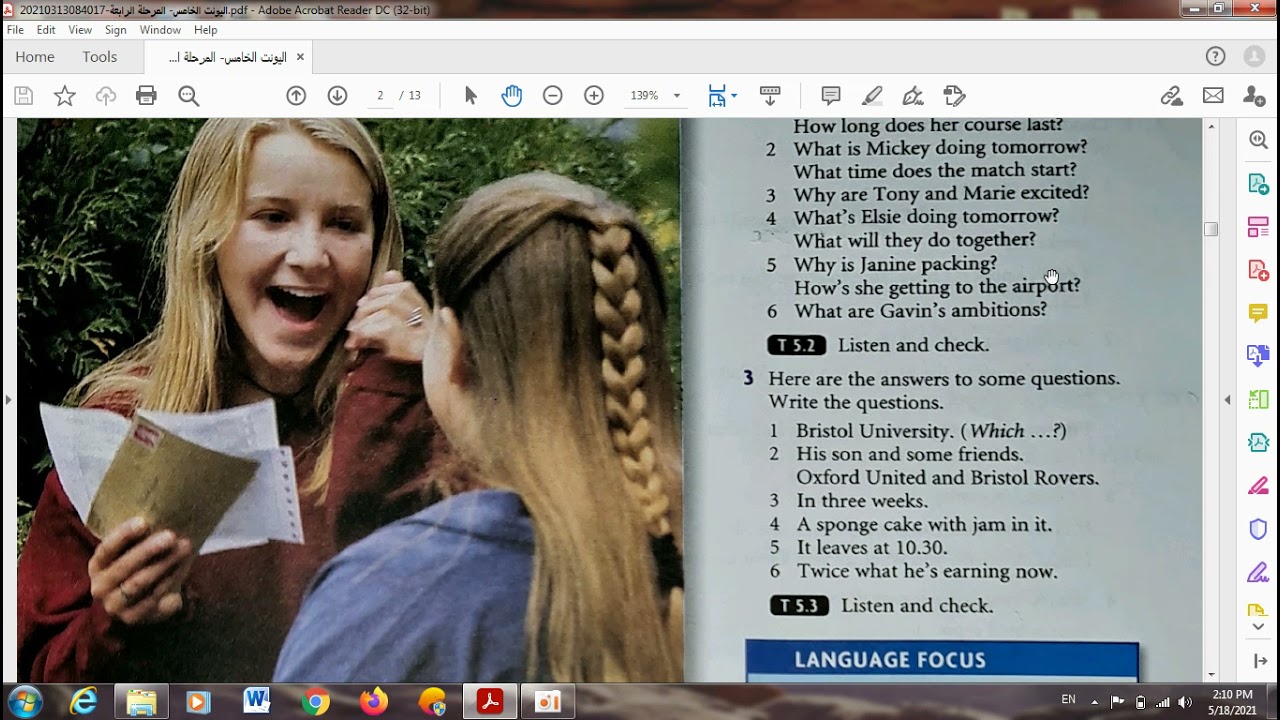Open Google Chrome from the taskbar
Screen dimensions: 1280x720
click(x=315, y=701)
